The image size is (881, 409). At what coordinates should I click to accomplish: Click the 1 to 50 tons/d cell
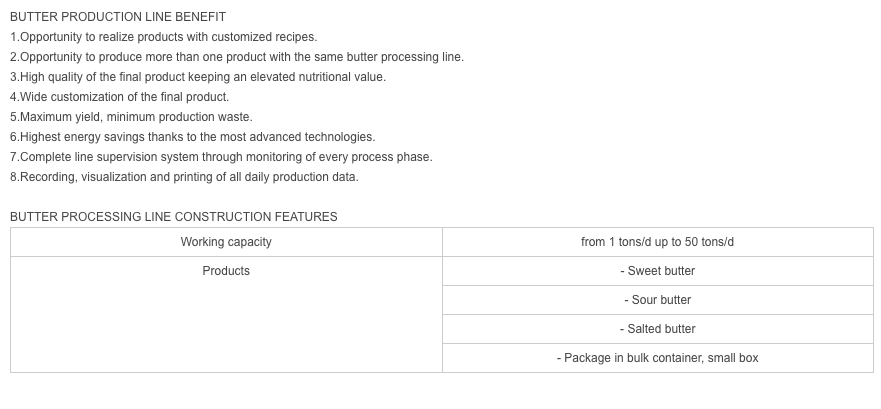pyautogui.click(x=657, y=242)
